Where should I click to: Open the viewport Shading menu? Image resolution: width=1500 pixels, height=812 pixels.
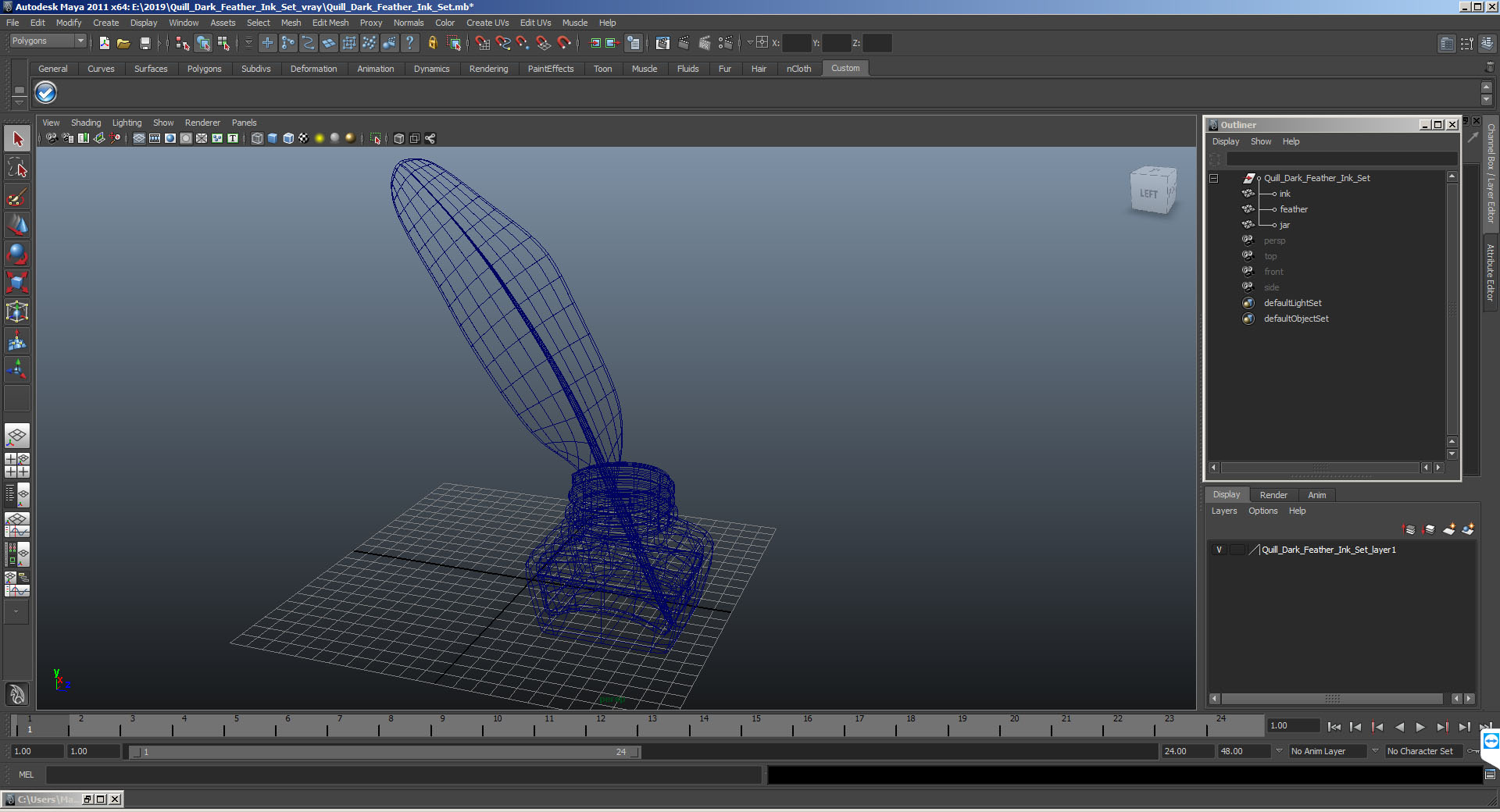[86, 123]
